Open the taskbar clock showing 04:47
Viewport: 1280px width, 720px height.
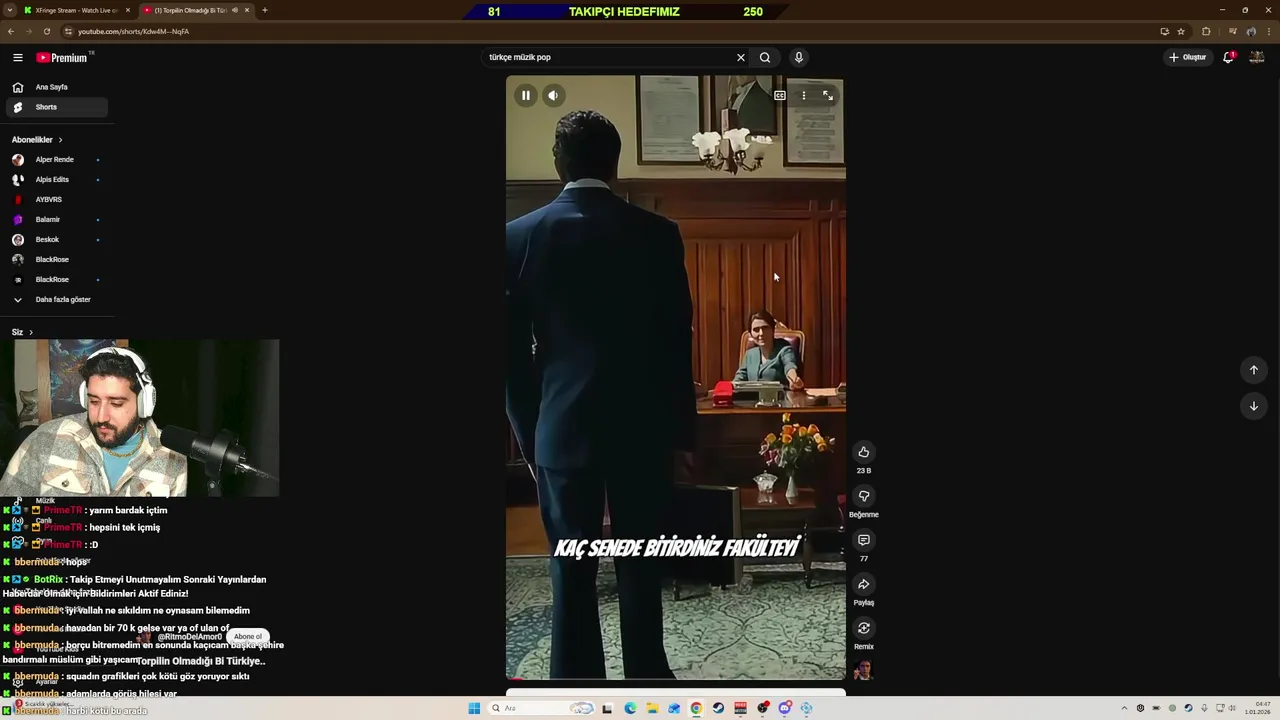(x=1258, y=708)
